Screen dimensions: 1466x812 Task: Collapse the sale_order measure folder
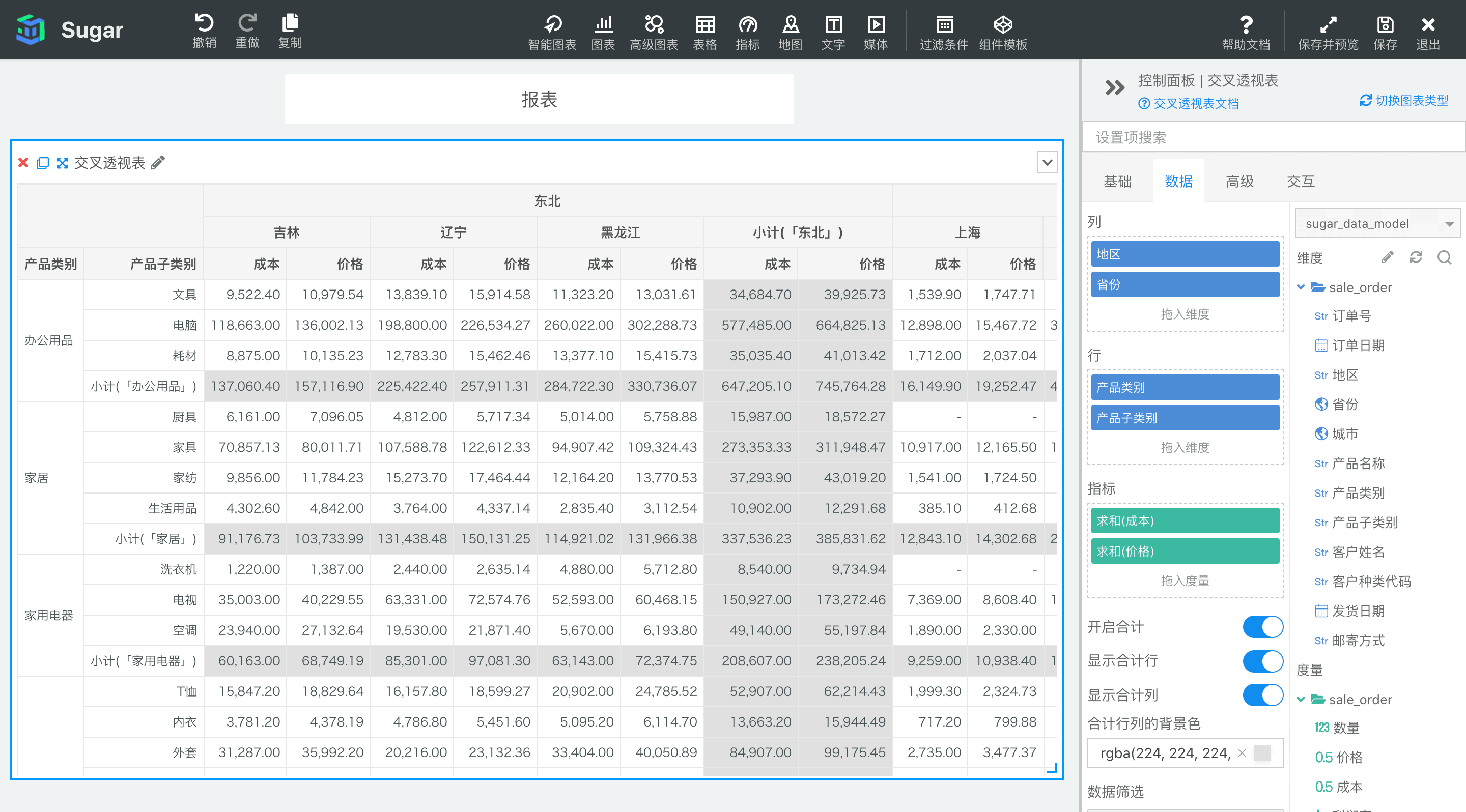click(x=1301, y=699)
